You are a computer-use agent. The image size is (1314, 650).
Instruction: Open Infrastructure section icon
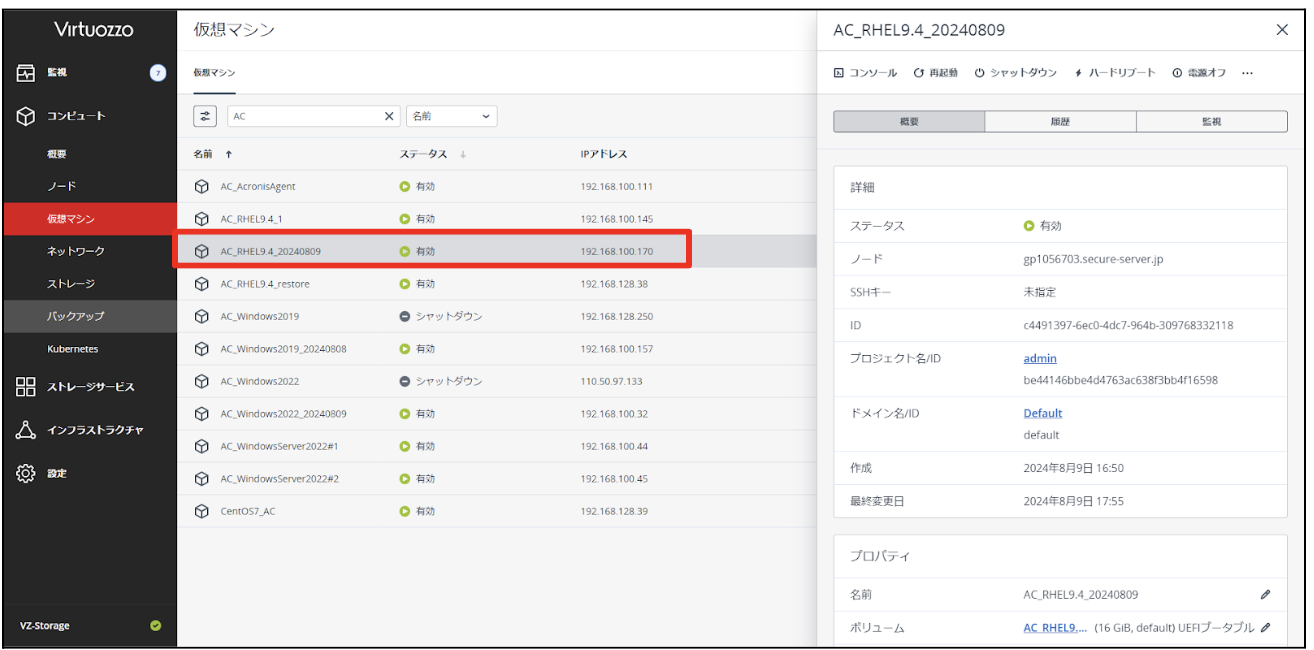pyautogui.click(x=26, y=430)
